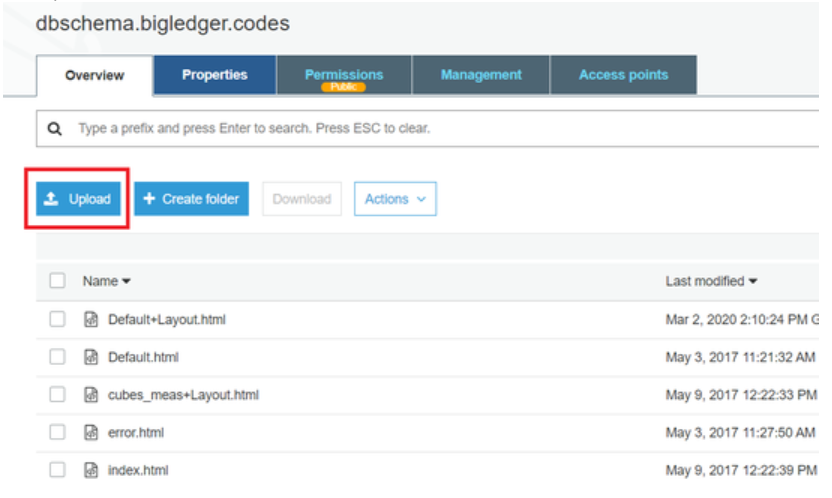This screenshot has width=832, height=498.
Task: Go to the Management tab
Action: (x=481, y=75)
